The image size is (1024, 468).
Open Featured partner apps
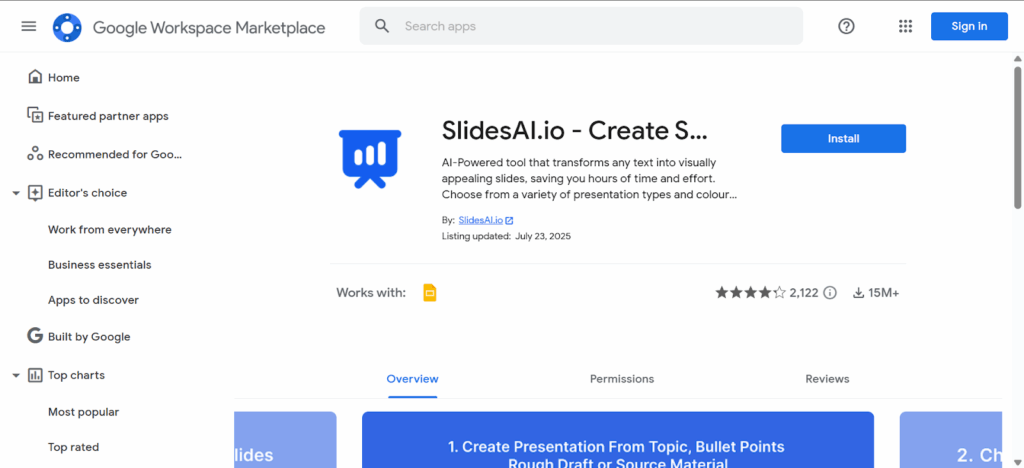(x=107, y=116)
